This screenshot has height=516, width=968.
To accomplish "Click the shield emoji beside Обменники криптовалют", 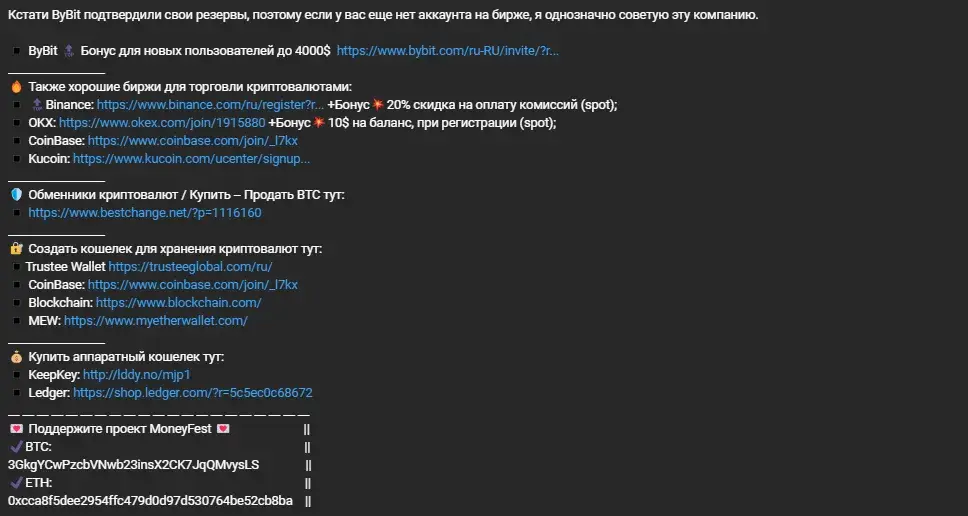I will (16, 195).
